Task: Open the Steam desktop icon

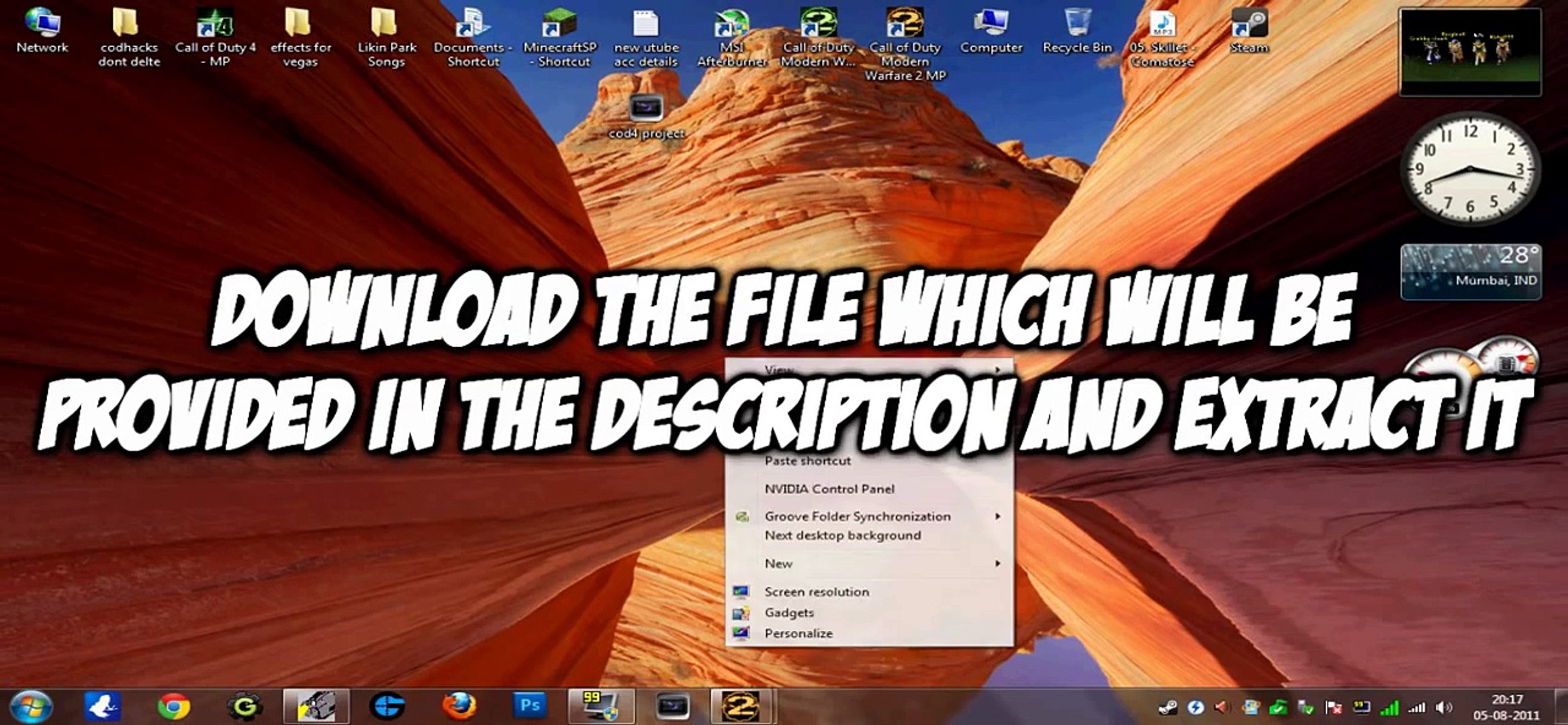Action: [1248, 26]
